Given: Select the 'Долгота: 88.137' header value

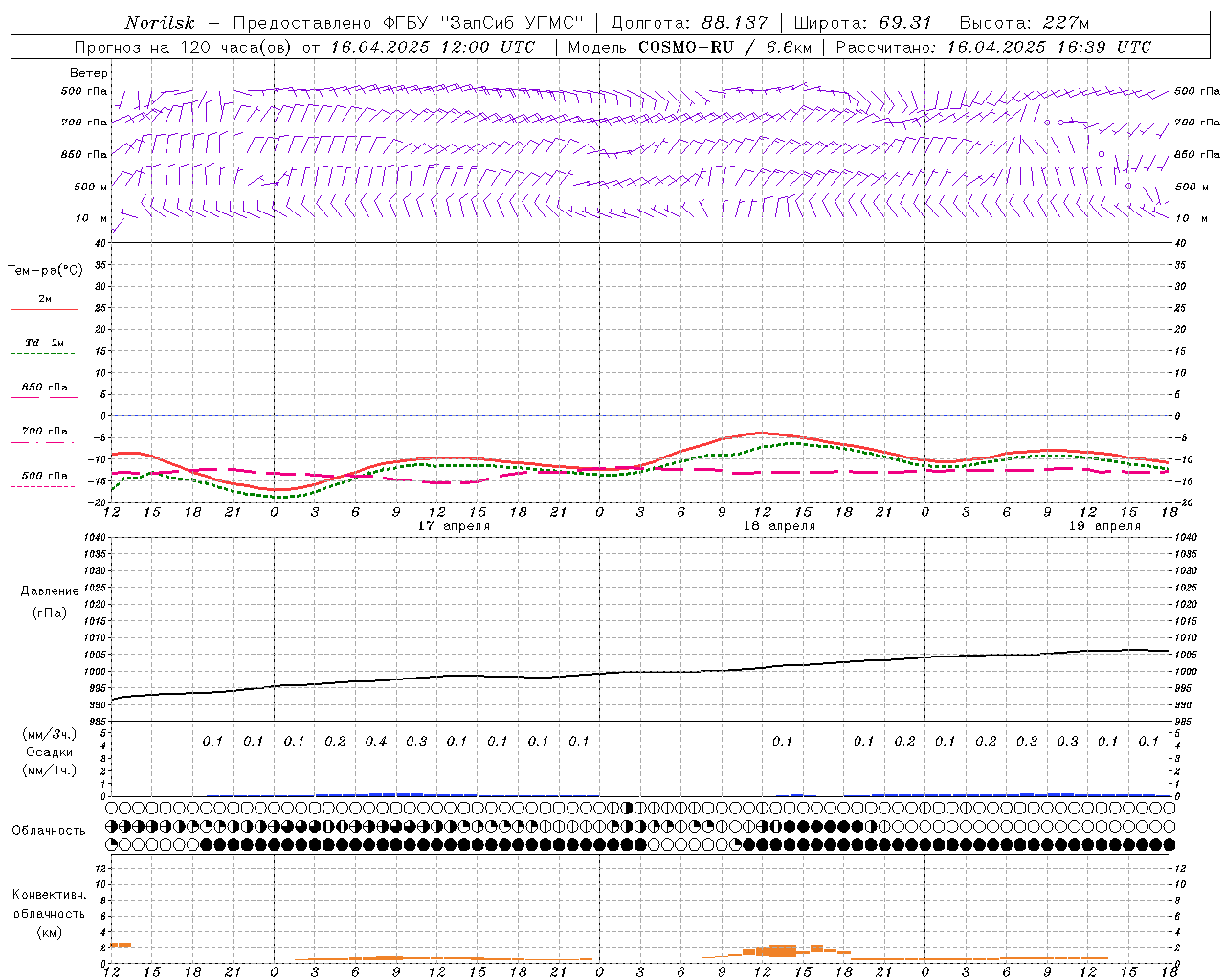Looking at the screenshot, I should (x=689, y=23).
